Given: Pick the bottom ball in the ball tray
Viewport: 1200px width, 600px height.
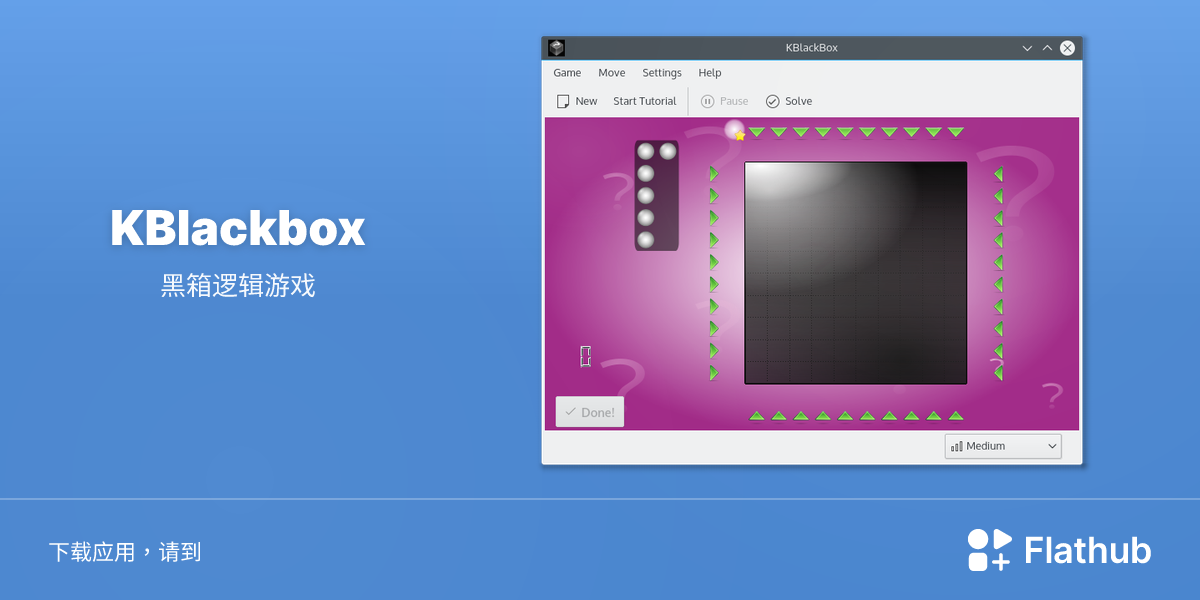Looking at the screenshot, I should [x=646, y=240].
